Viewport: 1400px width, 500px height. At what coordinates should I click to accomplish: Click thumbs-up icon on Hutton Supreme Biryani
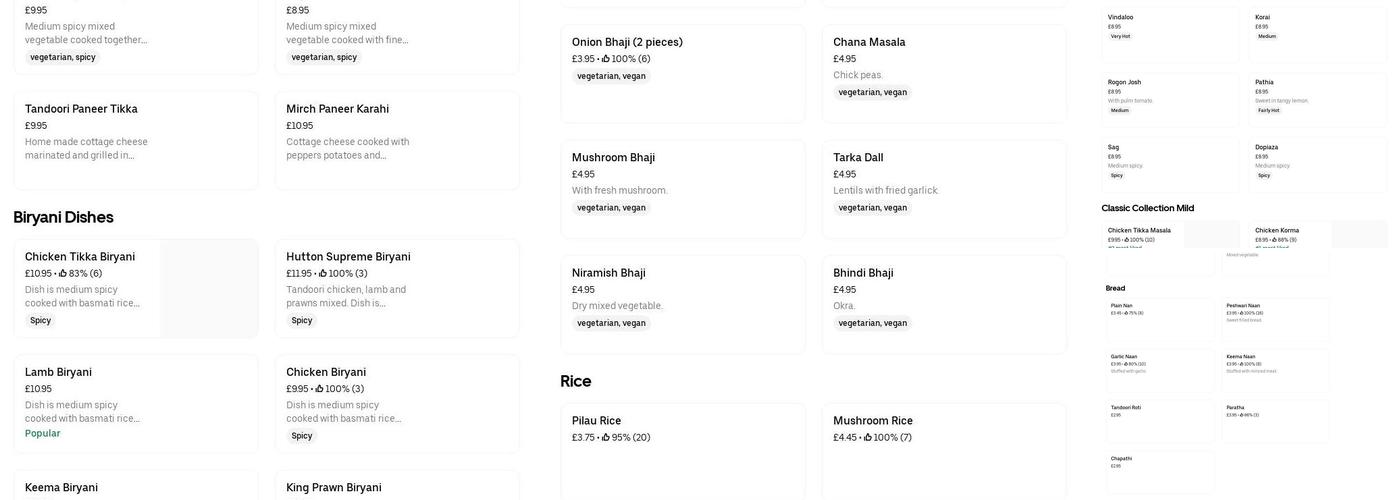pos(323,274)
